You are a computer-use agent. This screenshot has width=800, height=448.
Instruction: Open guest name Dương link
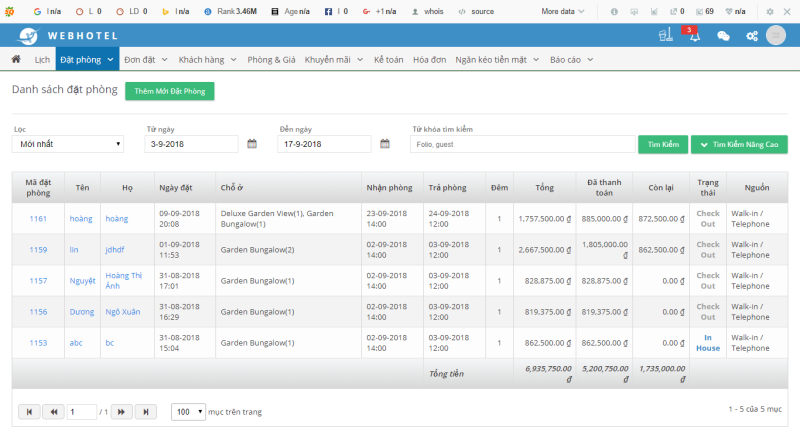point(82,312)
